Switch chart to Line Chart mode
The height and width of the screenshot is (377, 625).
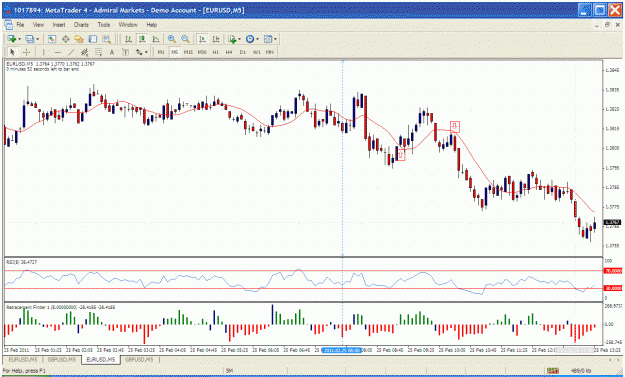click(x=156, y=39)
